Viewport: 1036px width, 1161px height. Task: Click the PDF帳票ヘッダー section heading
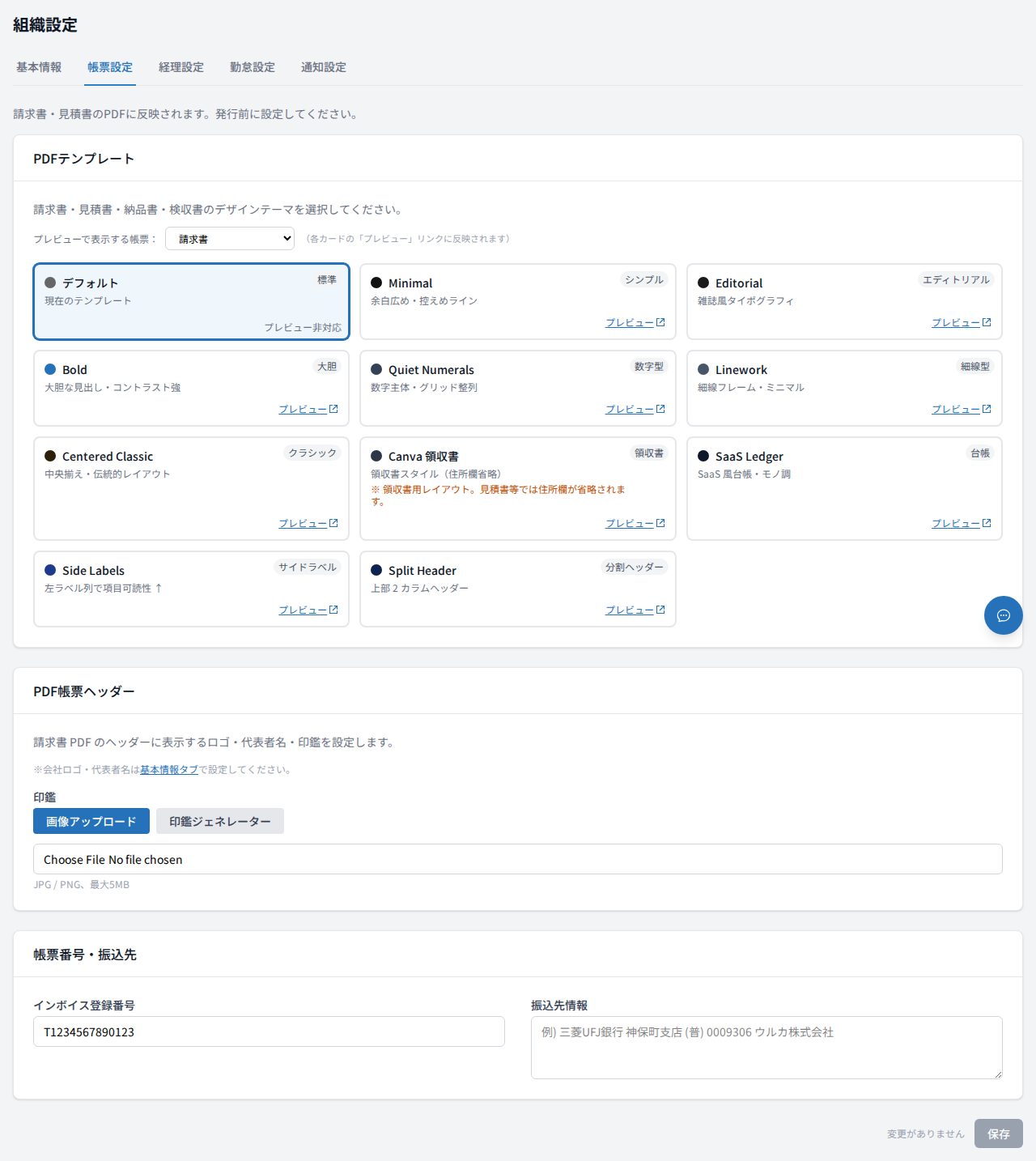84,691
